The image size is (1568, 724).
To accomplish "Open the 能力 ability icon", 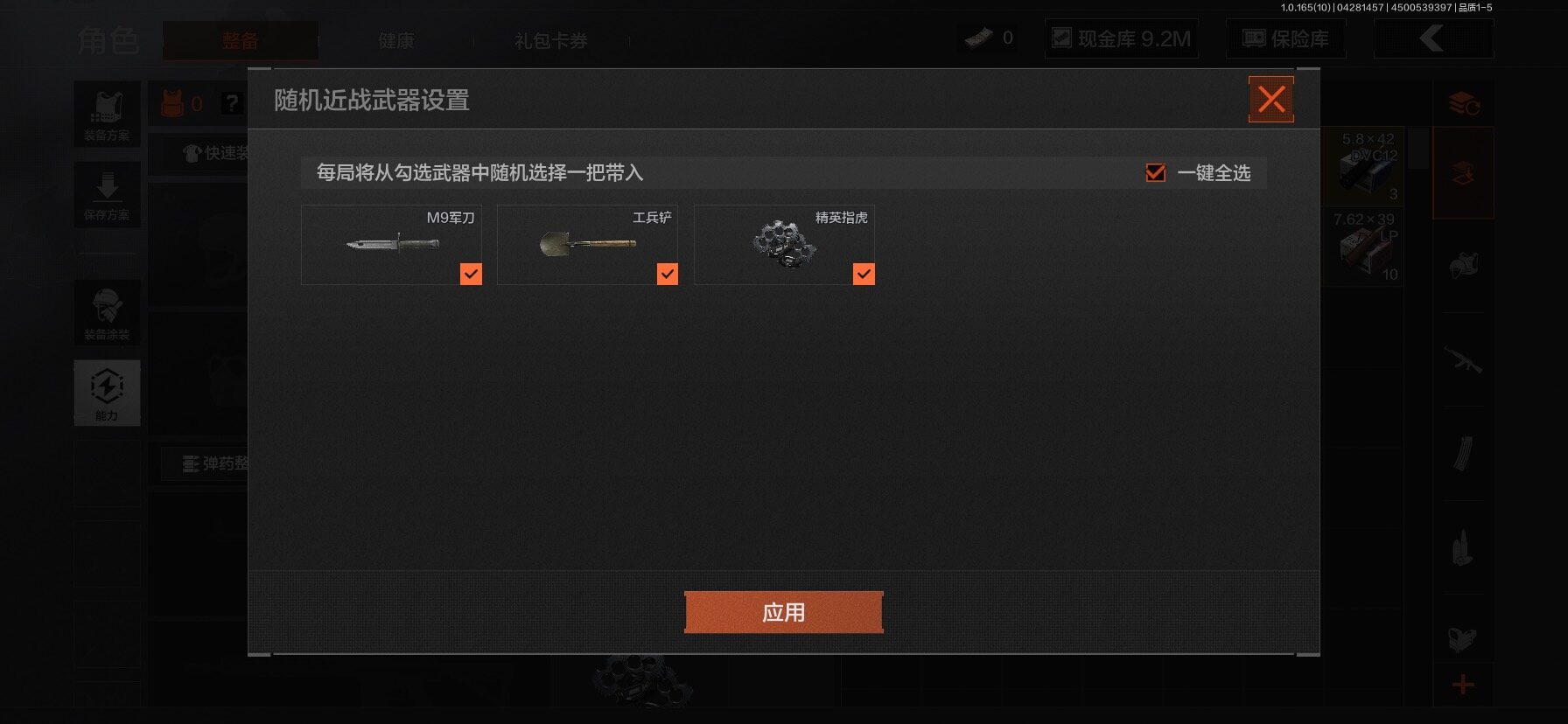I will [107, 393].
